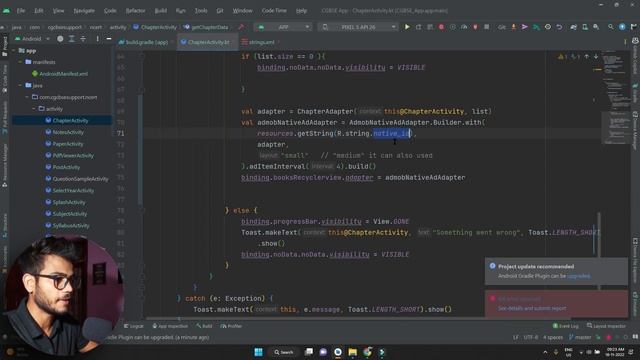Open the Android project view dropdown
The height and width of the screenshot is (360, 640).
[x=32, y=39]
